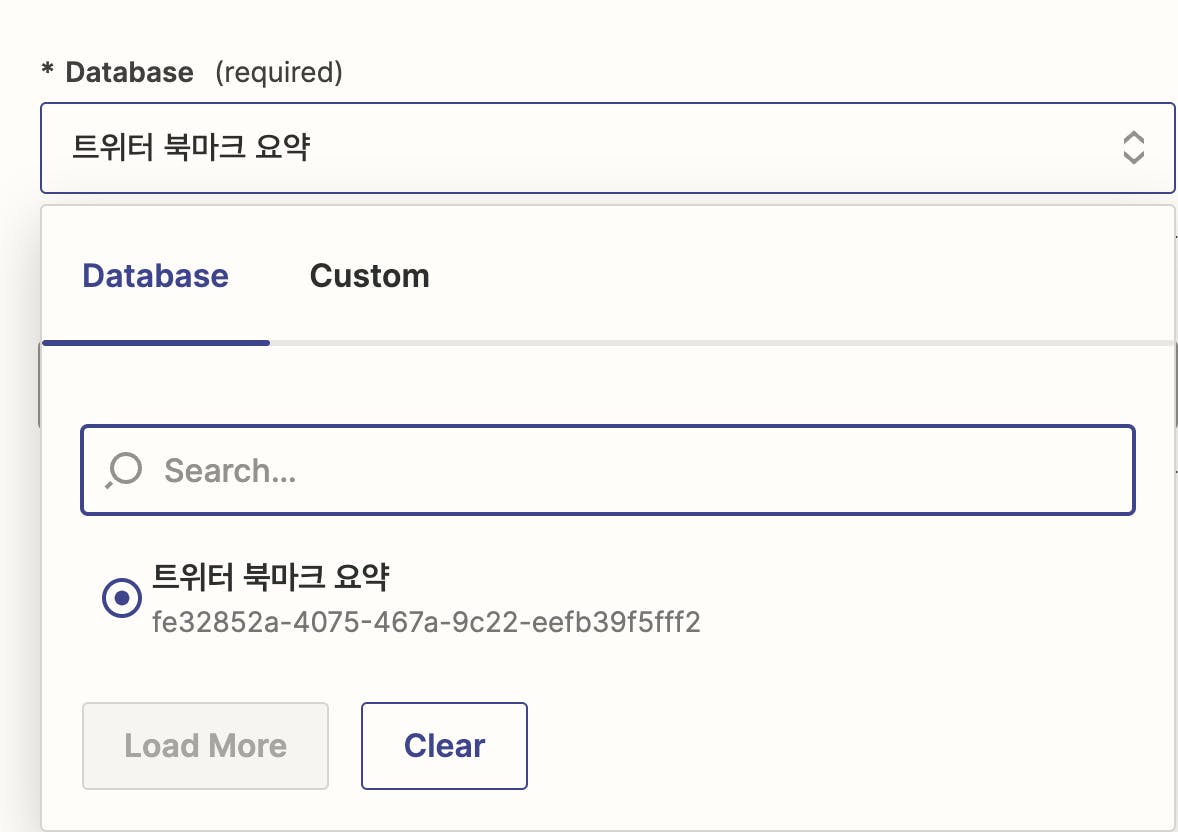Click the bold Database field label
This screenshot has height=832, width=1178.
(129, 72)
